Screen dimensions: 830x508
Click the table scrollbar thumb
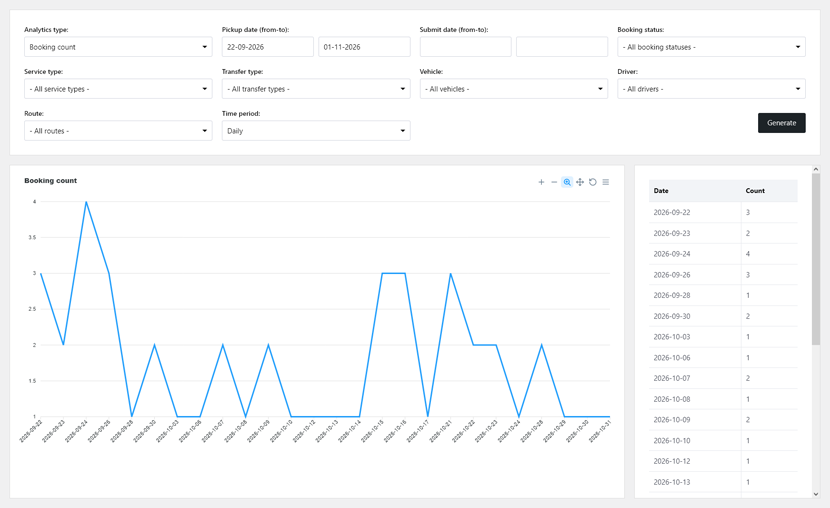coord(816,259)
